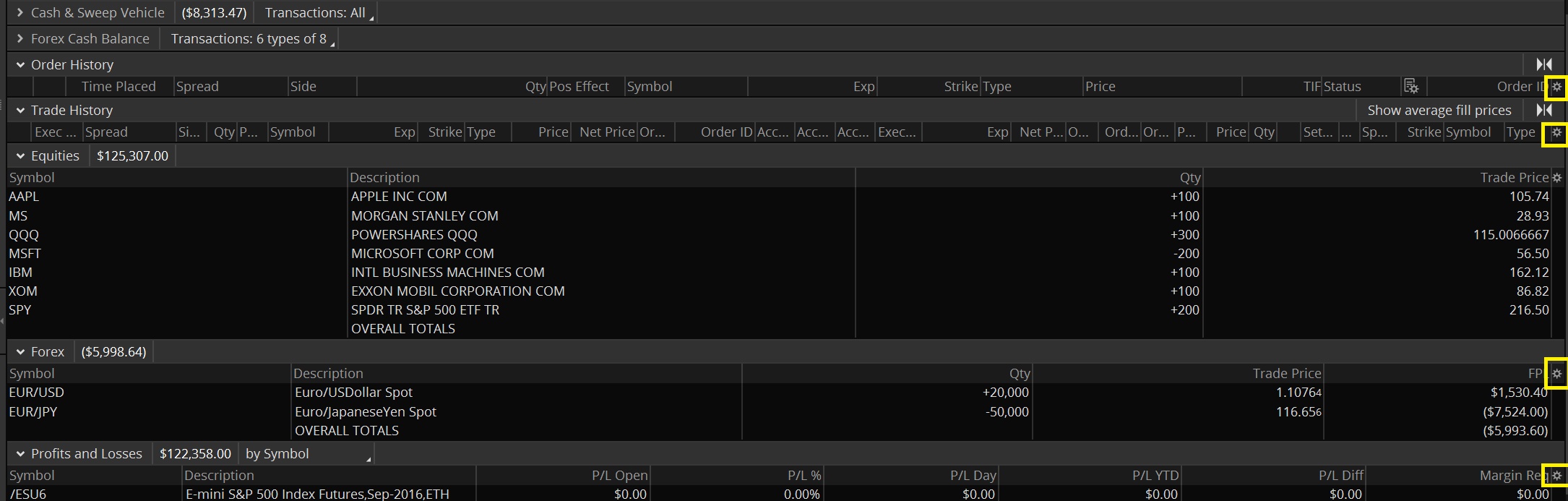Click the Profits and Losses total $122,358.00
Viewport: 1568px width, 501px height.
[195, 453]
